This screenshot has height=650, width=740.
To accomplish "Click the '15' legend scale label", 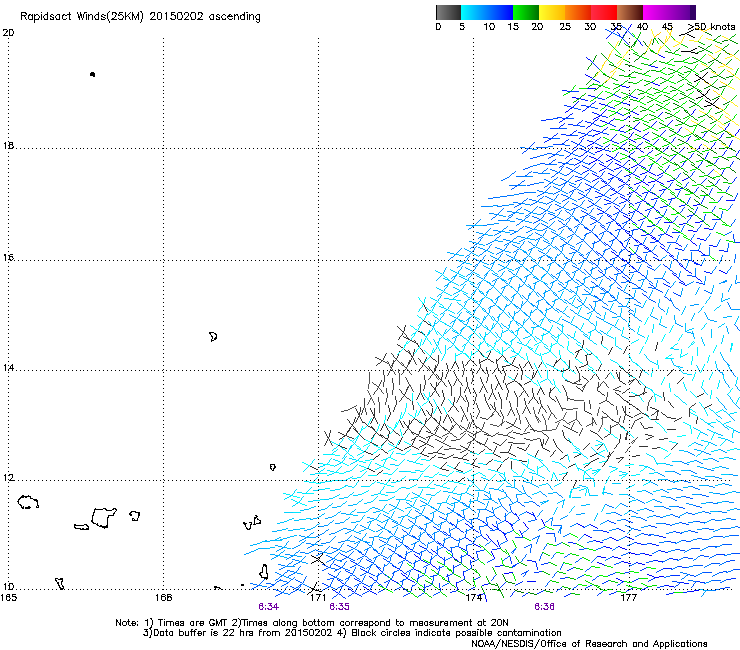I will point(513,27).
